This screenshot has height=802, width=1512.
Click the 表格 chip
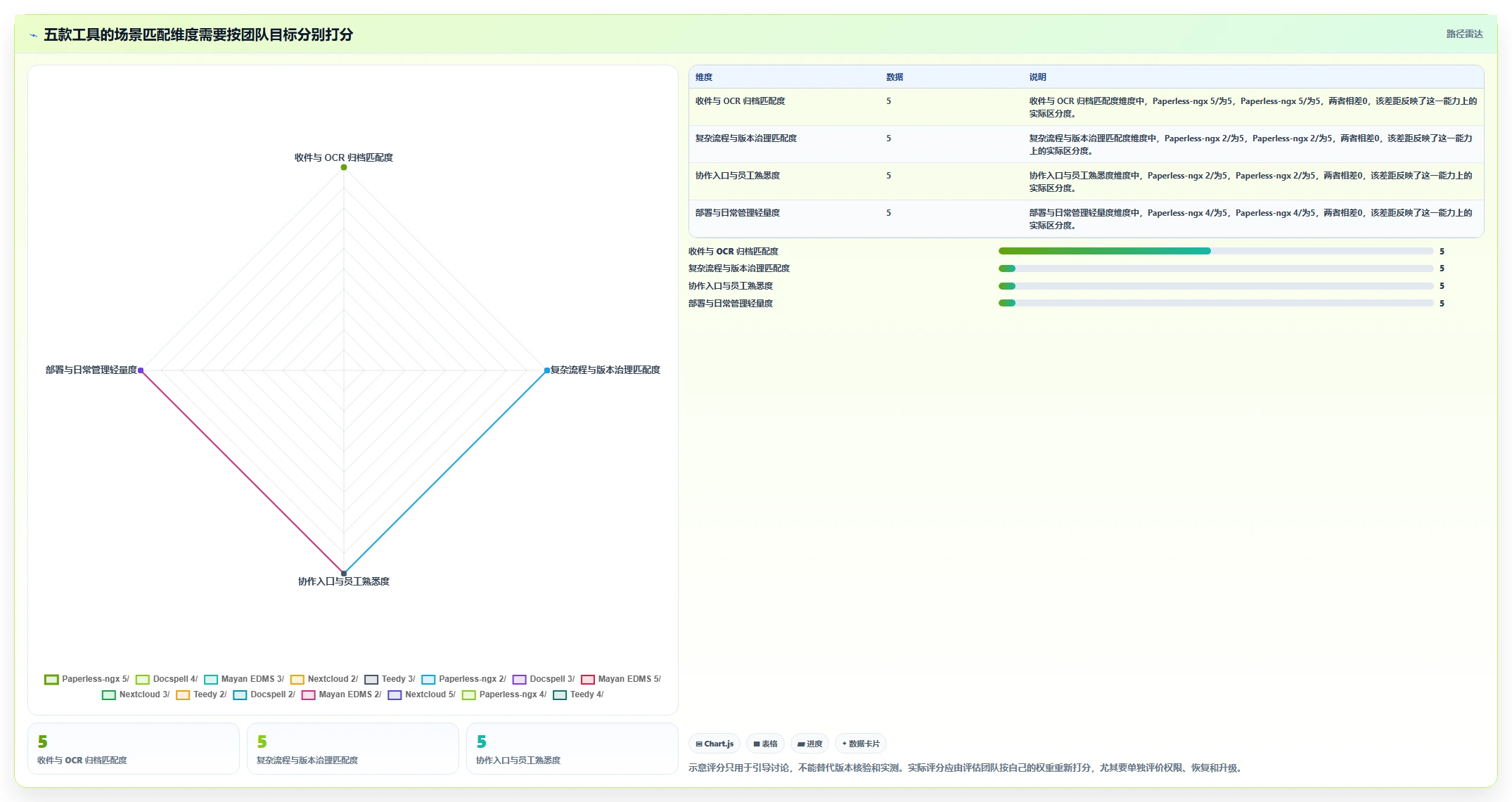pyautogui.click(x=765, y=744)
